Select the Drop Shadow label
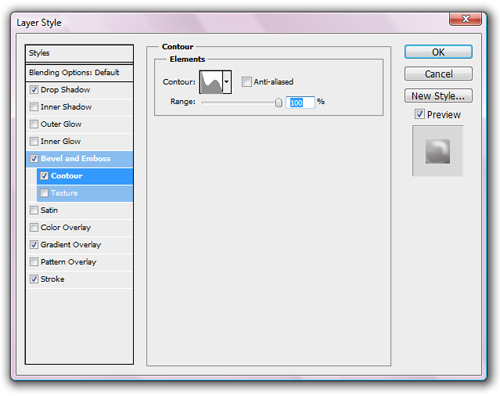The height and width of the screenshot is (396, 500). point(65,90)
